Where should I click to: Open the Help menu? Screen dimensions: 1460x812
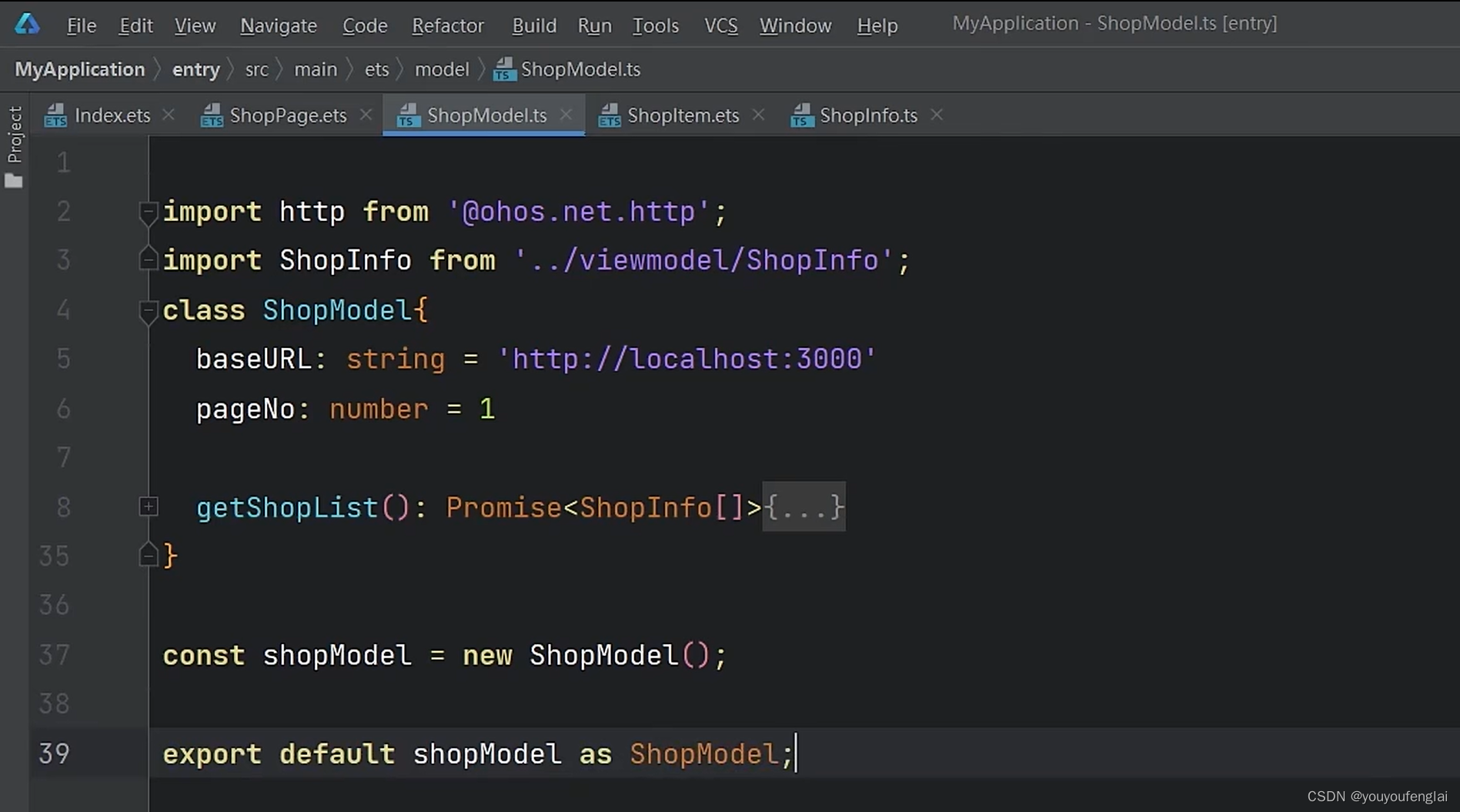click(877, 25)
